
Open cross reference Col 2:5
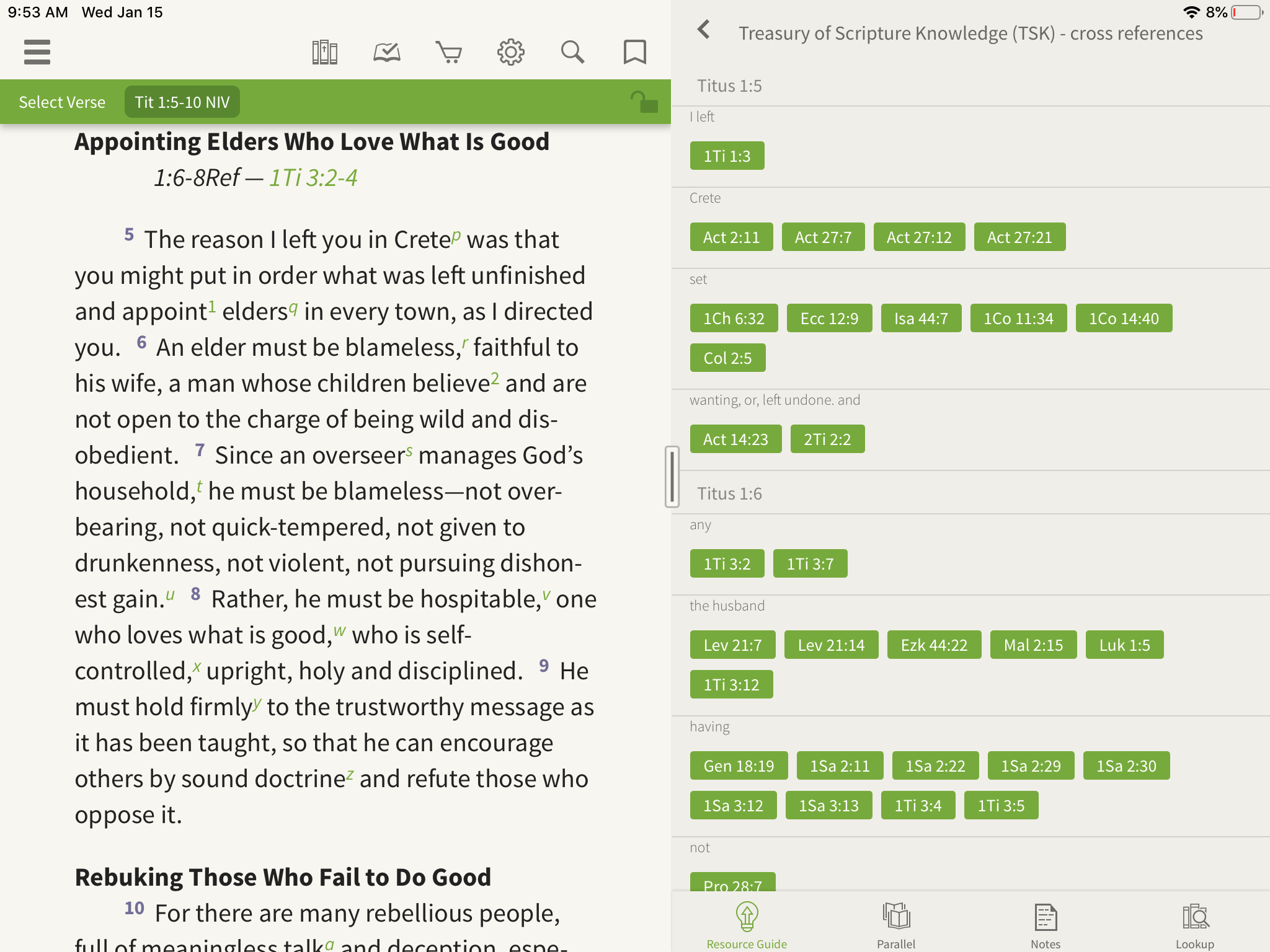coord(727,358)
